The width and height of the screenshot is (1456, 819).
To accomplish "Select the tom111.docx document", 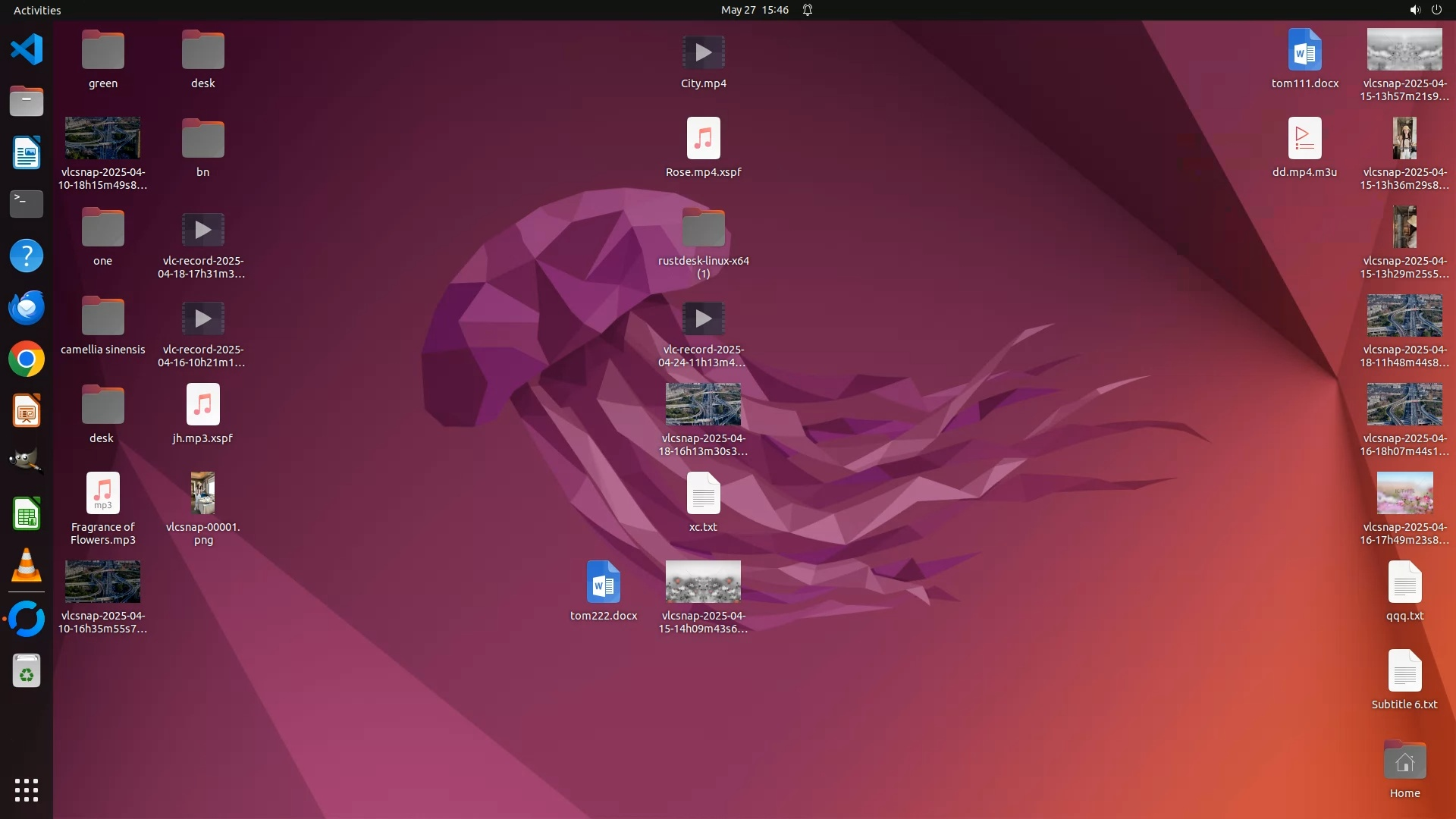I will pos(1304,52).
